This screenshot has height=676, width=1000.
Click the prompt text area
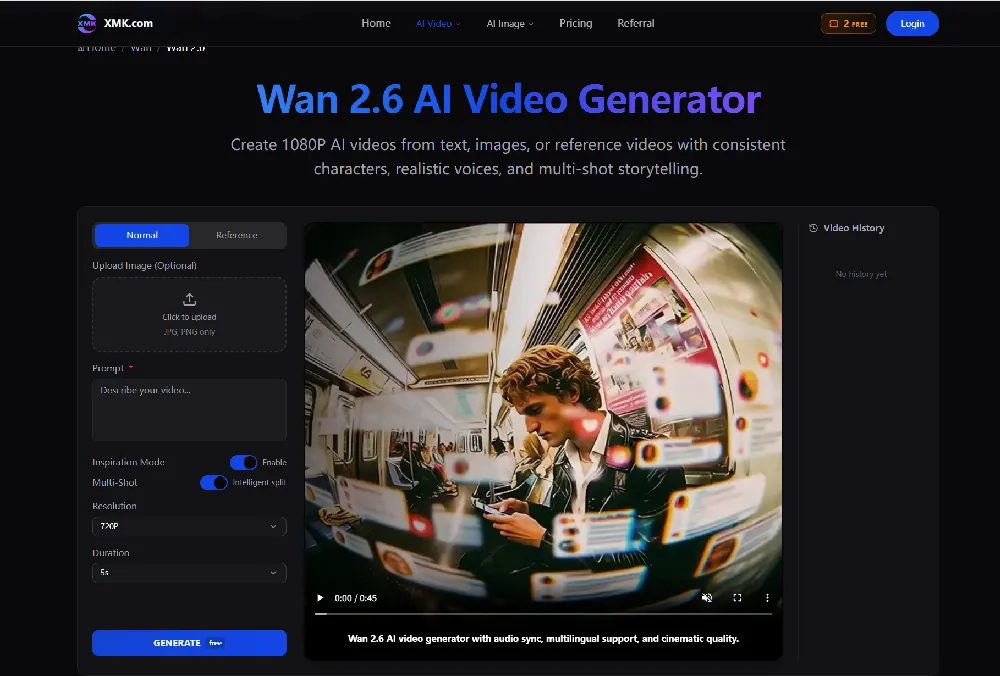[189, 409]
